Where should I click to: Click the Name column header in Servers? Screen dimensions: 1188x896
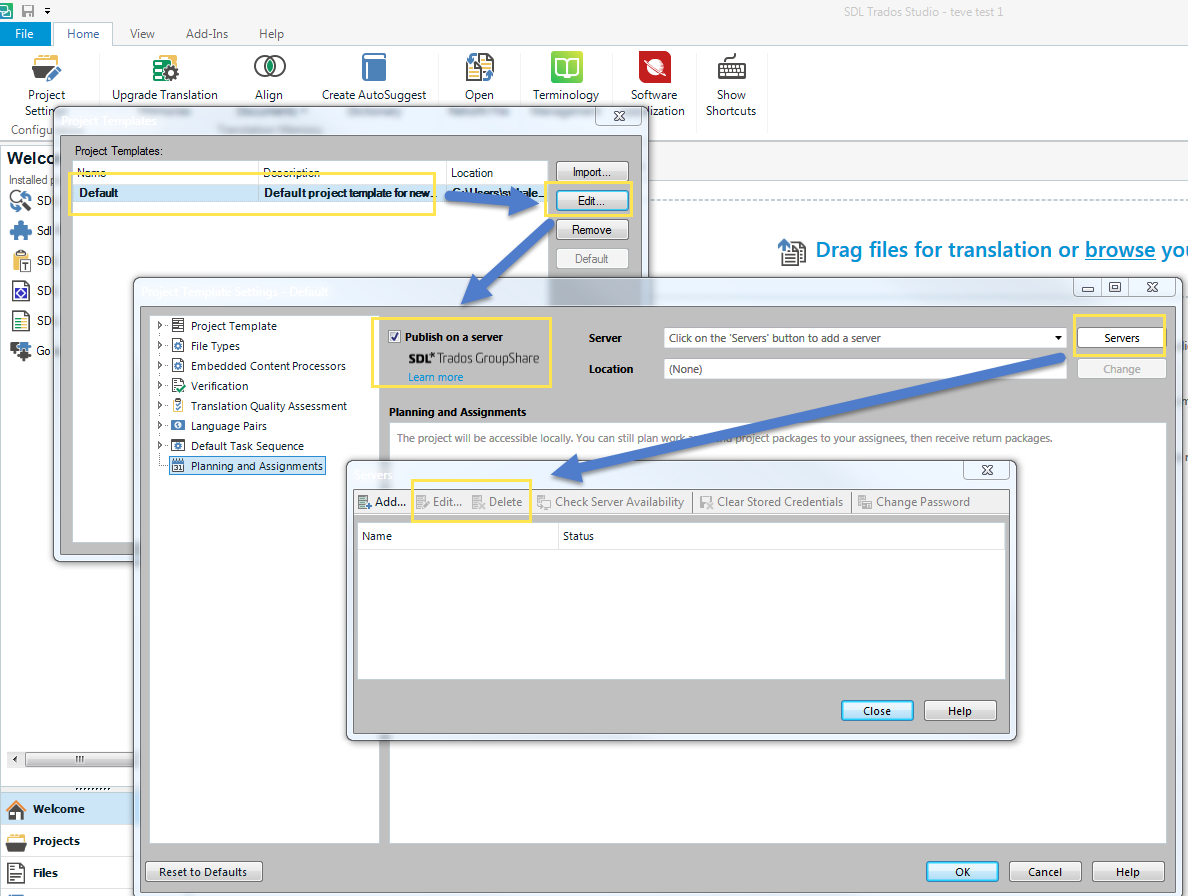coord(457,535)
